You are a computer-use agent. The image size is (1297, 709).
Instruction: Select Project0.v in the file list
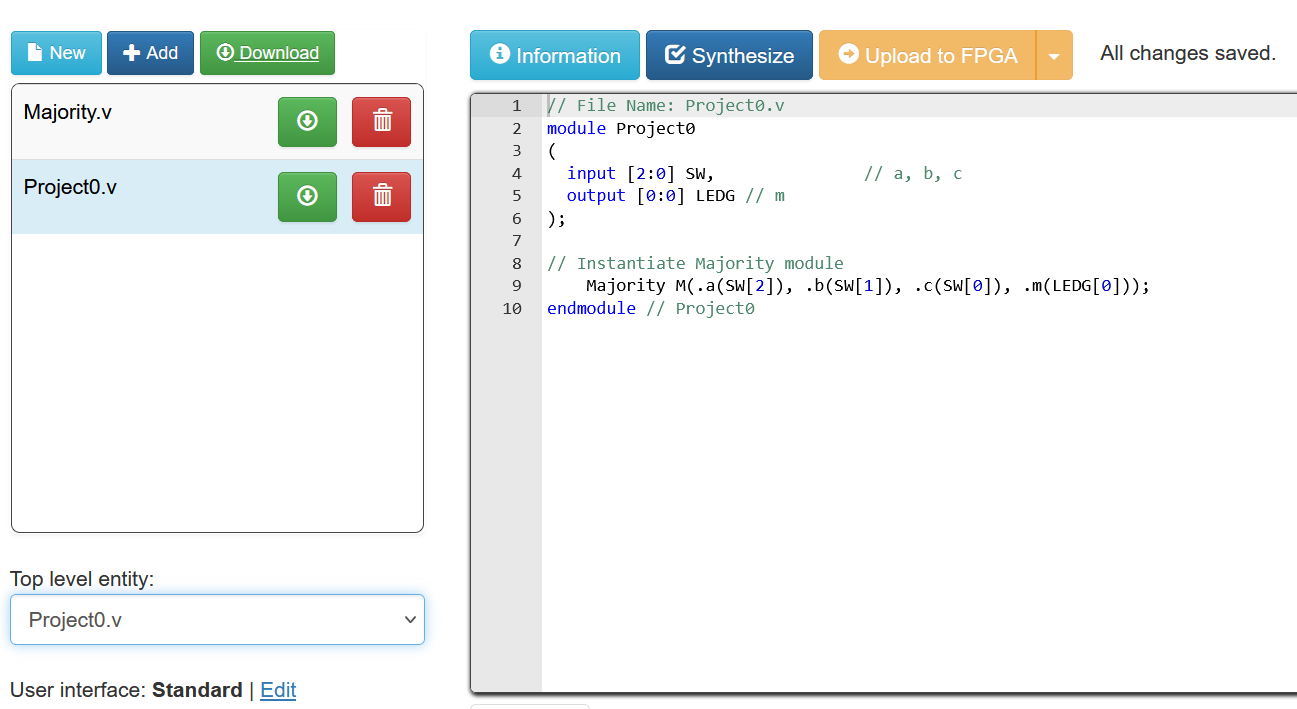tap(70, 187)
